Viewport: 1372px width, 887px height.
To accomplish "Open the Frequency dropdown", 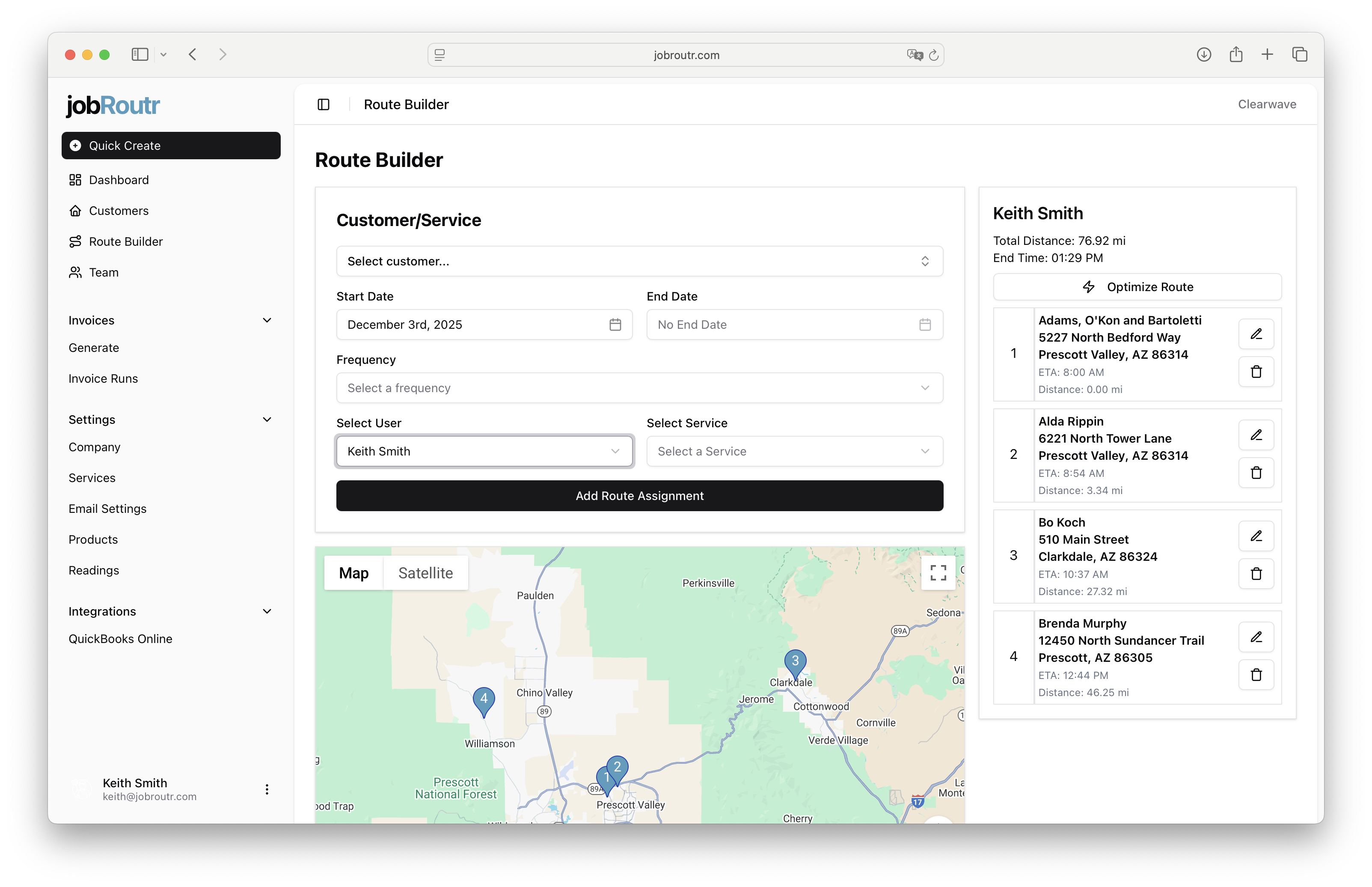I will click(639, 387).
